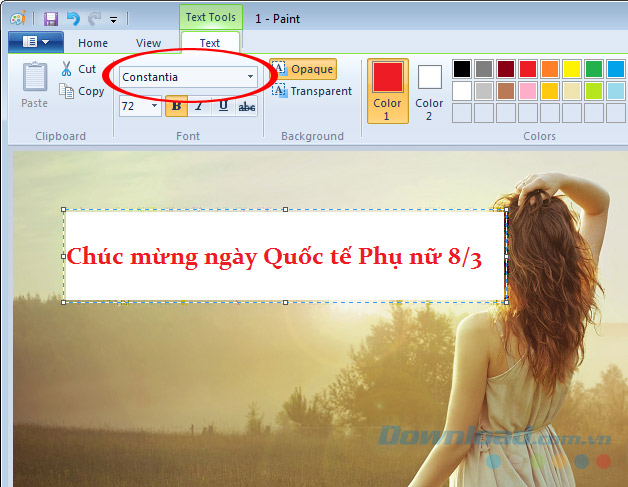This screenshot has width=628, height=487.
Task: Select Color 1 foreground button
Action: click(388, 91)
